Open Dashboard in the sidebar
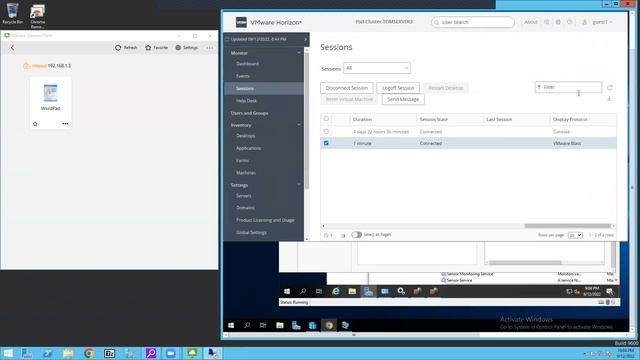 point(247,64)
